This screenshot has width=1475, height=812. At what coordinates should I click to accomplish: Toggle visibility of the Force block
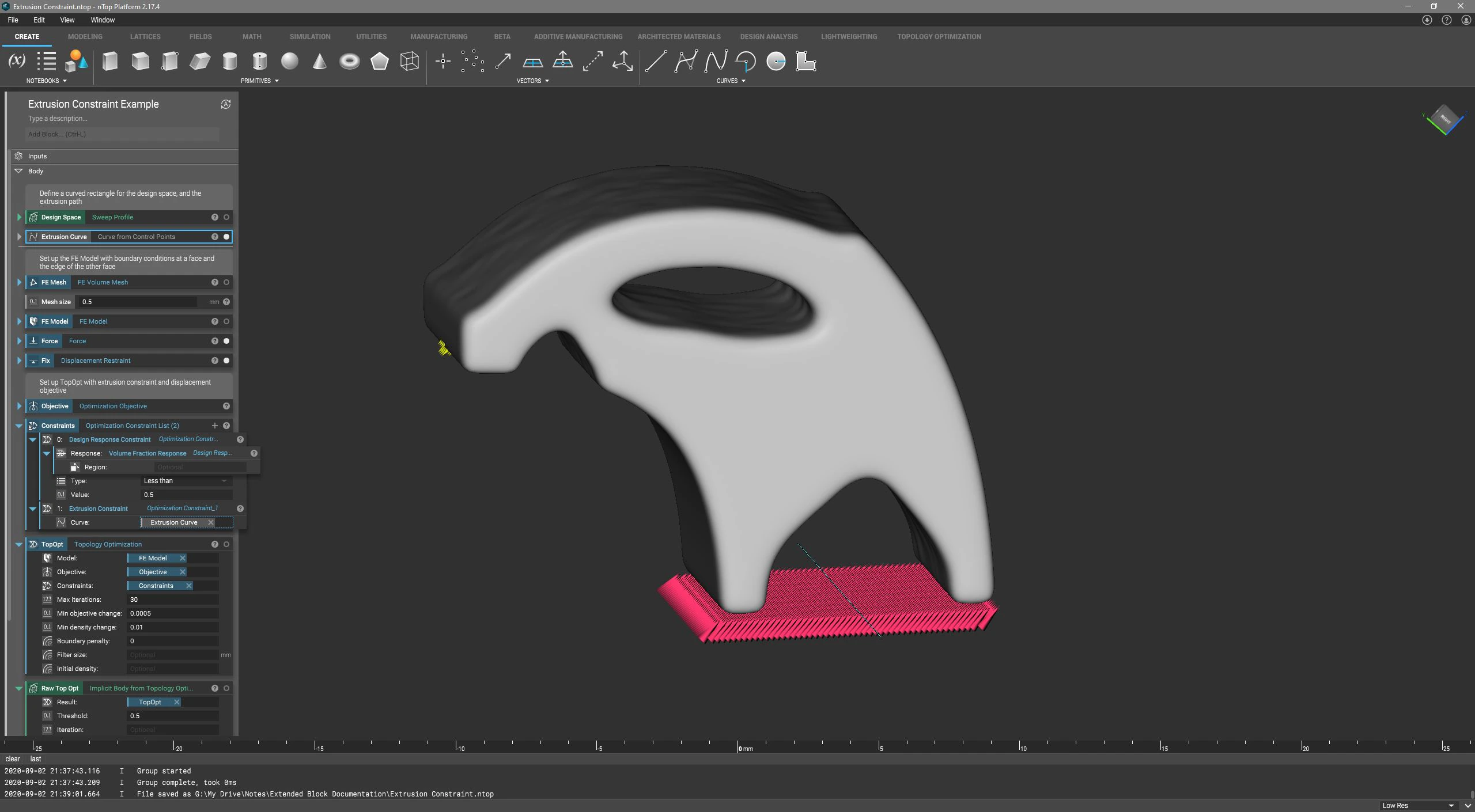(x=226, y=341)
